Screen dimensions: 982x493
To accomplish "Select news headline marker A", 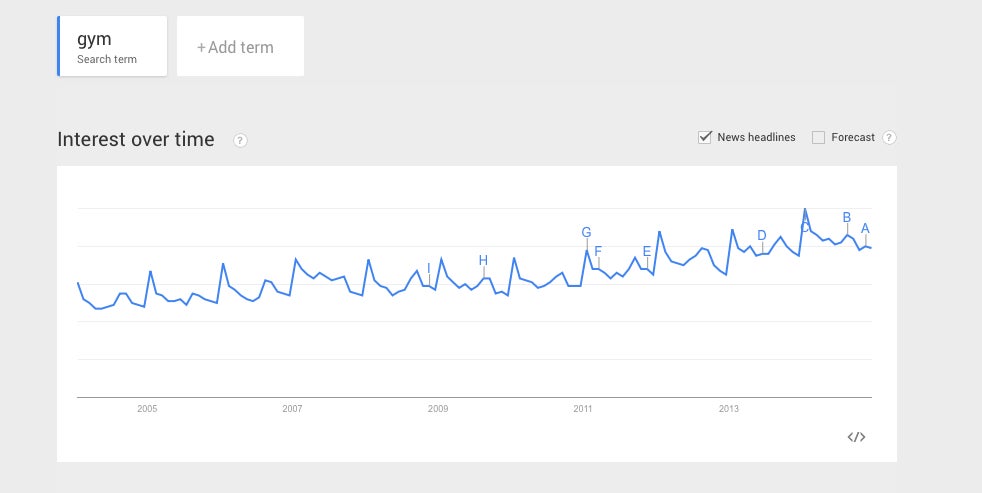I will 866,228.
